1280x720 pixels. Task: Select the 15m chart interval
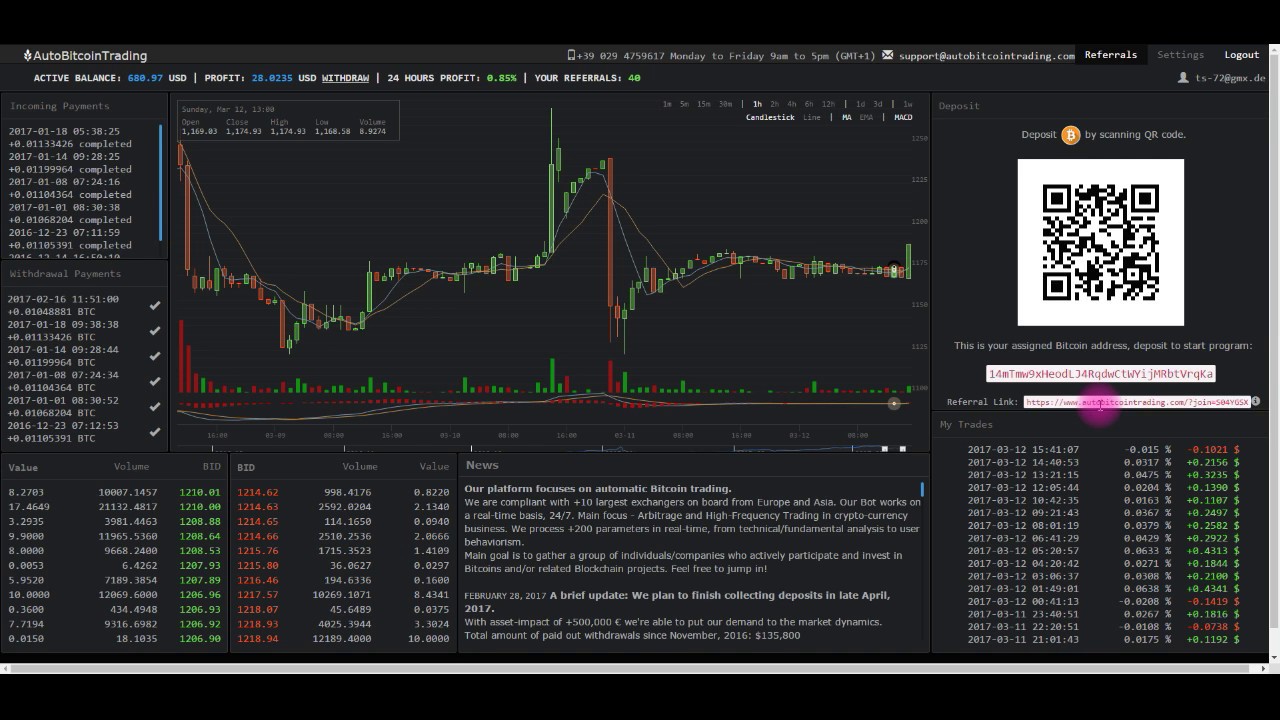pyautogui.click(x=704, y=104)
